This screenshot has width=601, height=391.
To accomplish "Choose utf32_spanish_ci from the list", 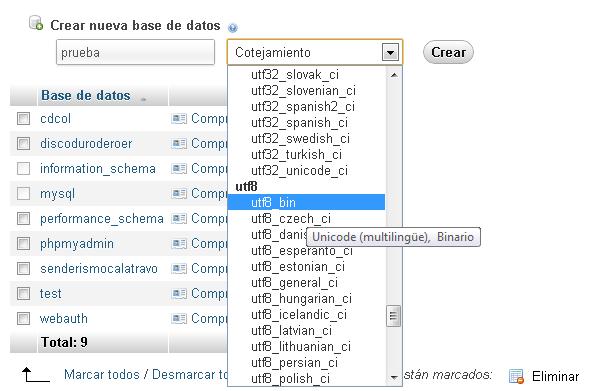I will [307, 123].
